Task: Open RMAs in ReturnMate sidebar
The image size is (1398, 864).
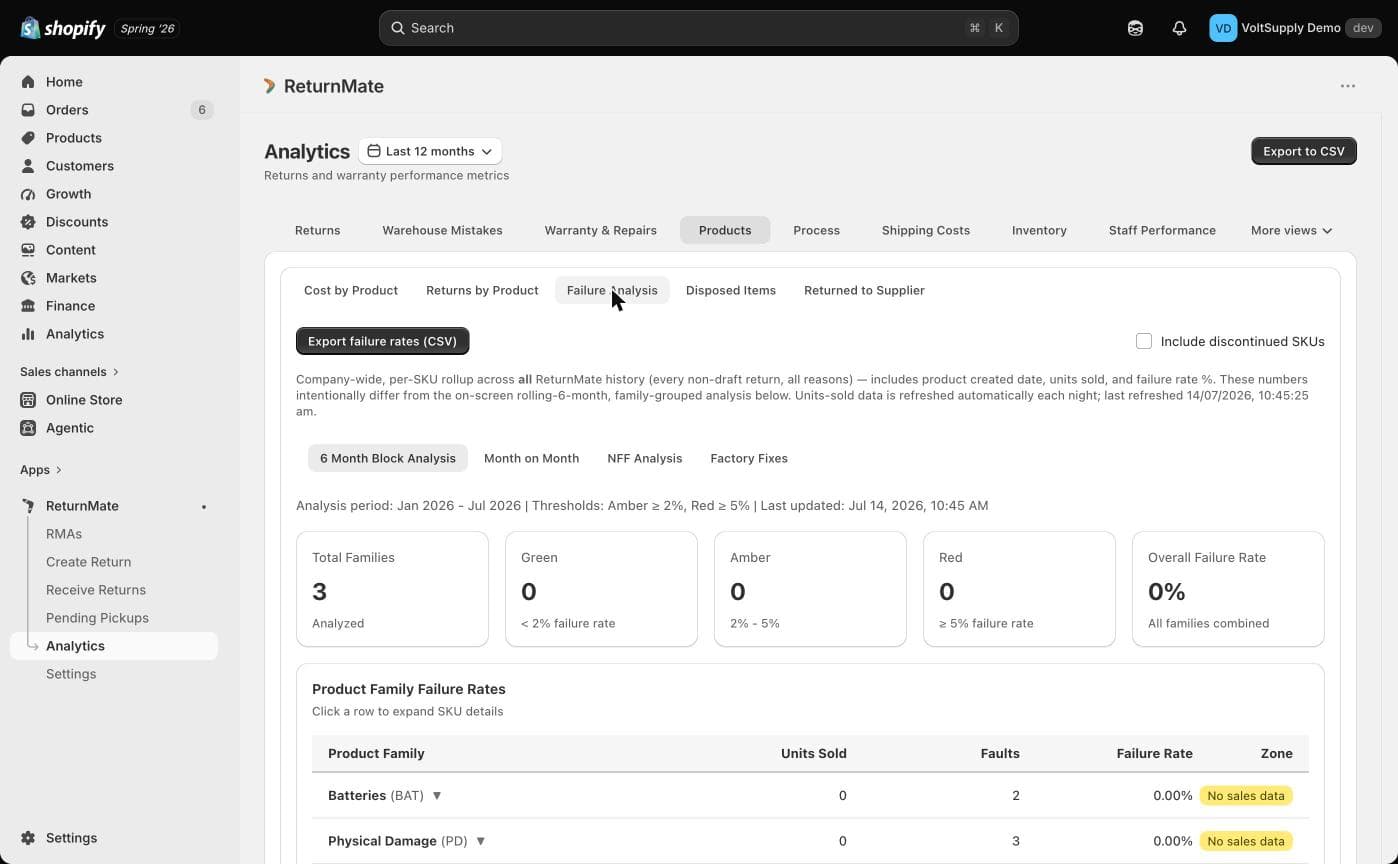Action: click(64, 534)
